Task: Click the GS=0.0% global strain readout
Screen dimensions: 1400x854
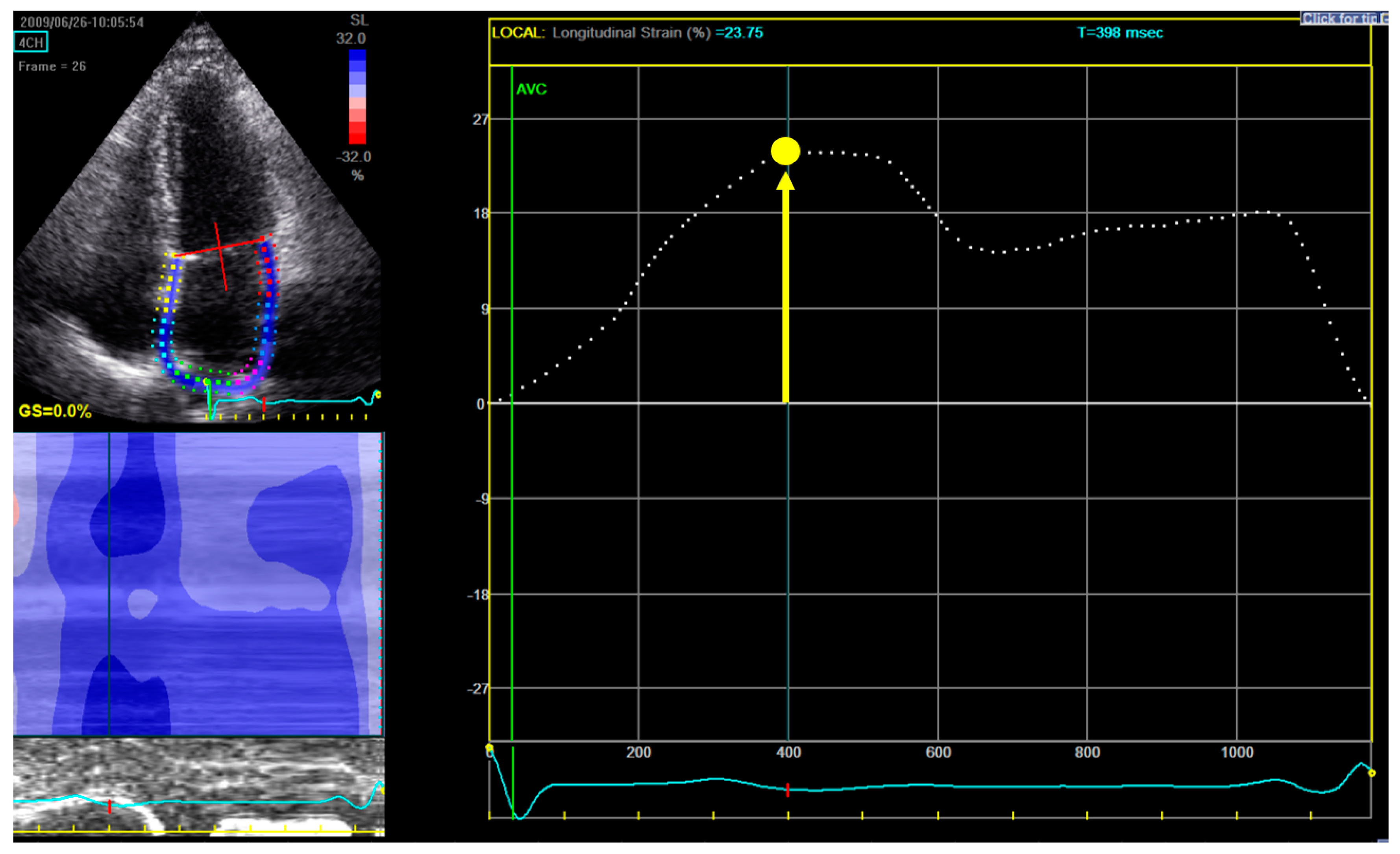Action: click(x=55, y=411)
